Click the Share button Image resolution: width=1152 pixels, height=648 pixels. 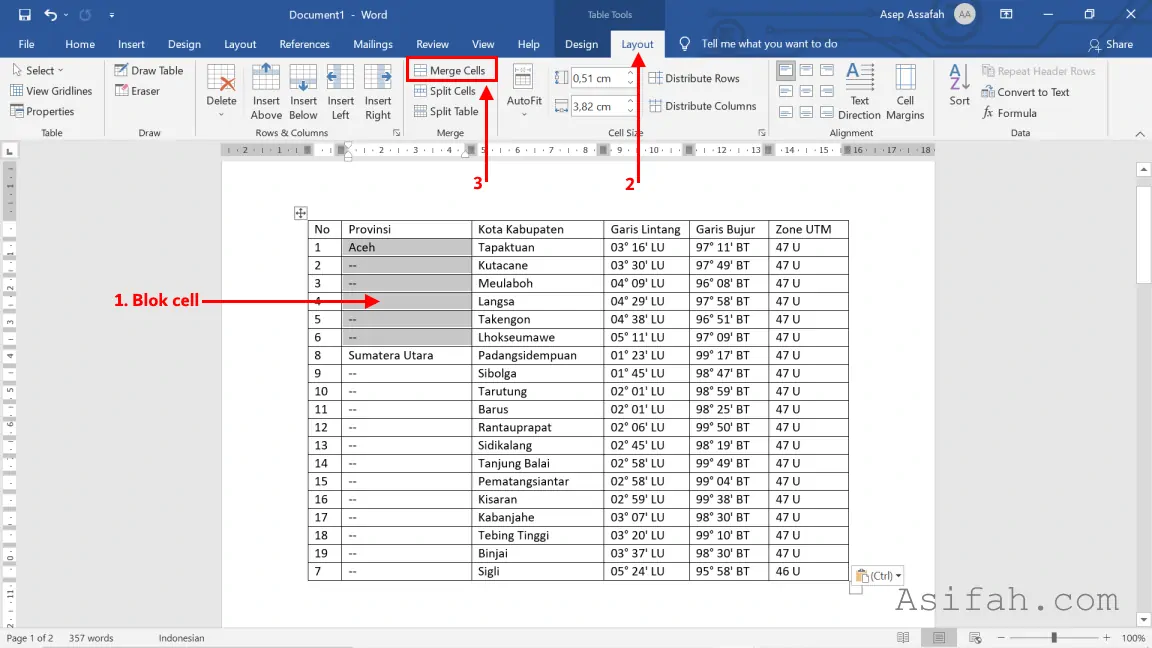(1111, 44)
